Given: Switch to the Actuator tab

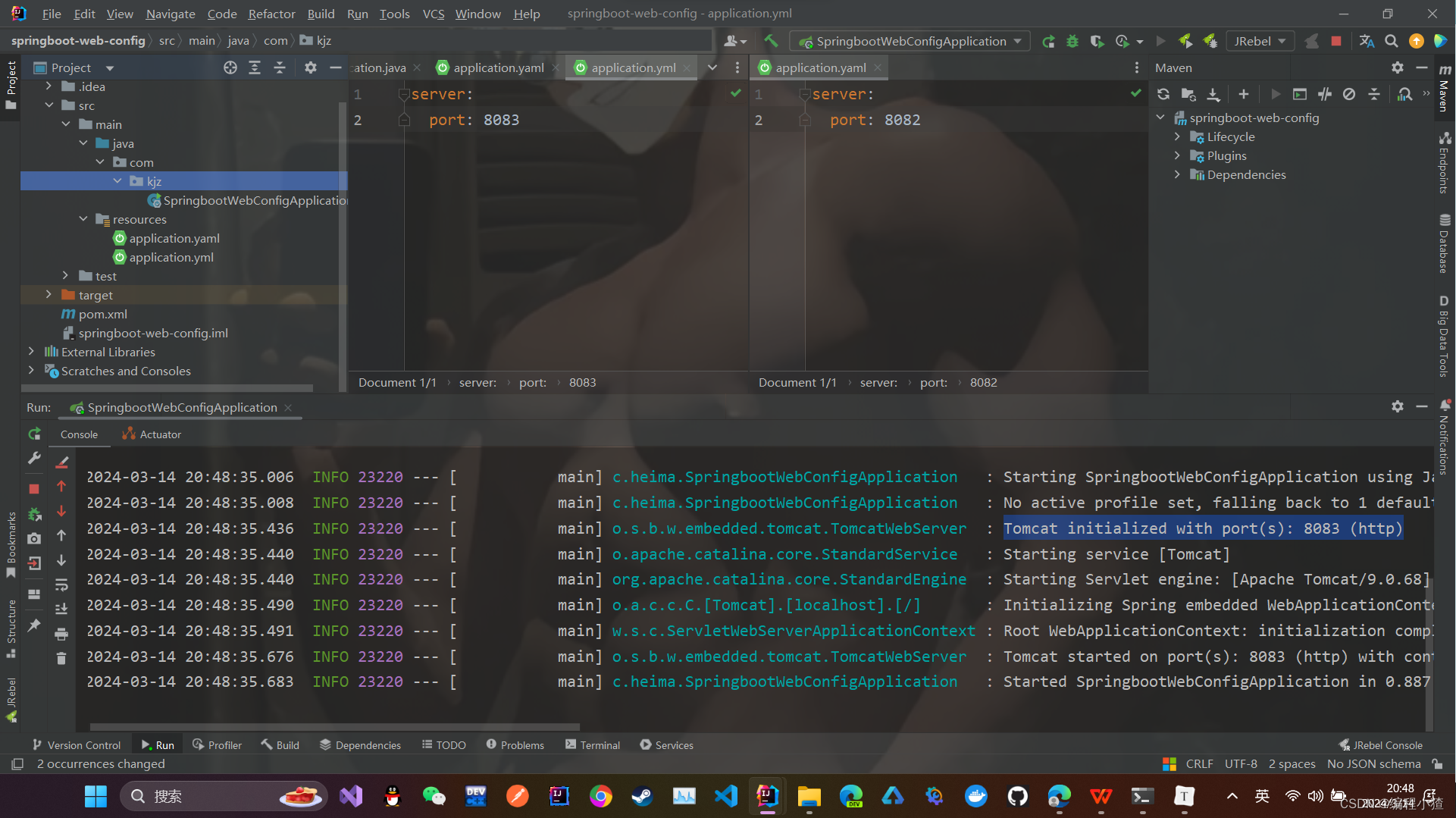Looking at the screenshot, I should click(x=152, y=434).
